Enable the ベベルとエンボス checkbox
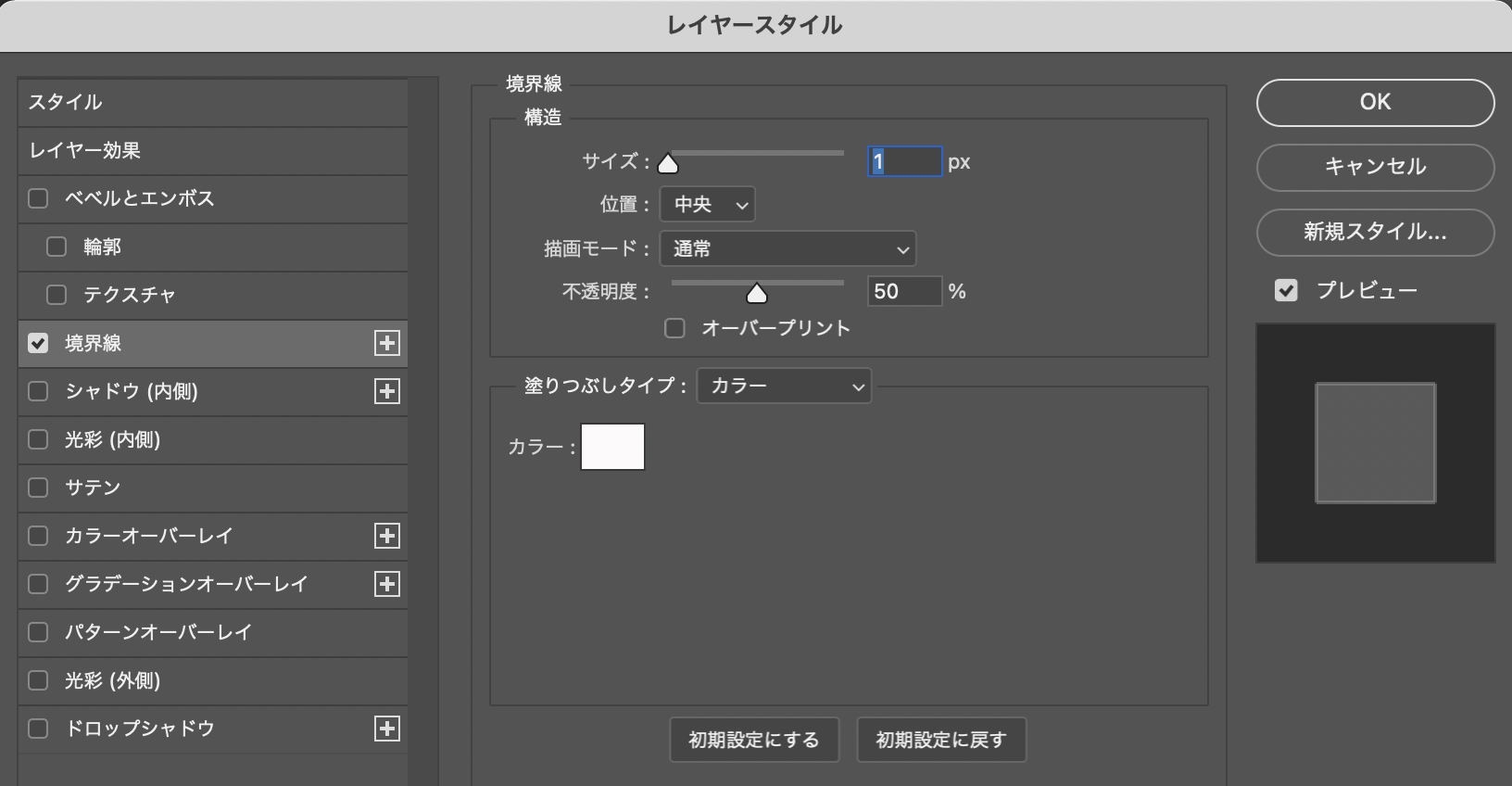This screenshot has height=786, width=1512. [x=38, y=198]
